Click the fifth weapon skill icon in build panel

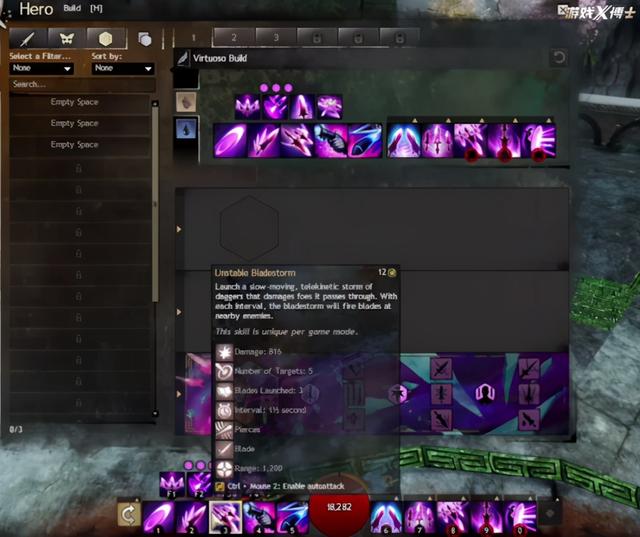click(x=364, y=141)
